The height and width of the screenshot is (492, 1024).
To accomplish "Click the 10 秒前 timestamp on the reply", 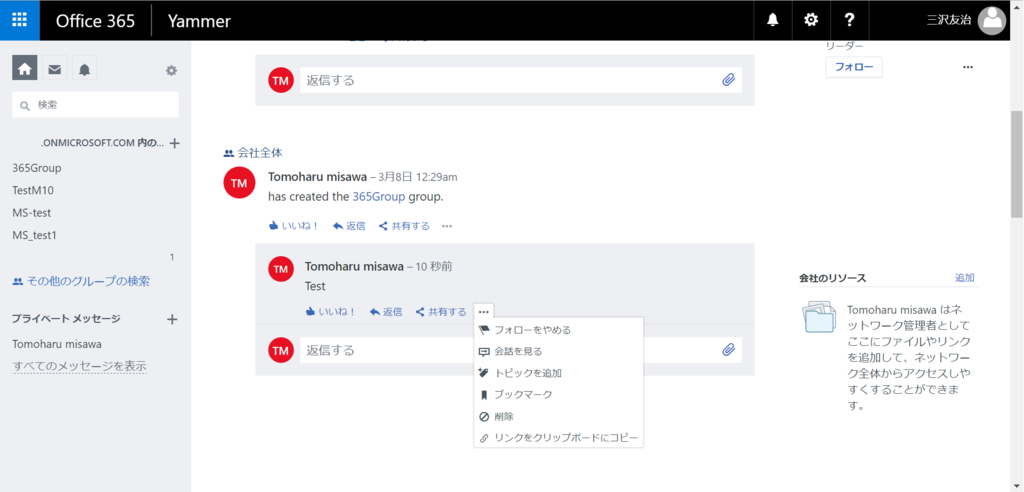I will [434, 266].
